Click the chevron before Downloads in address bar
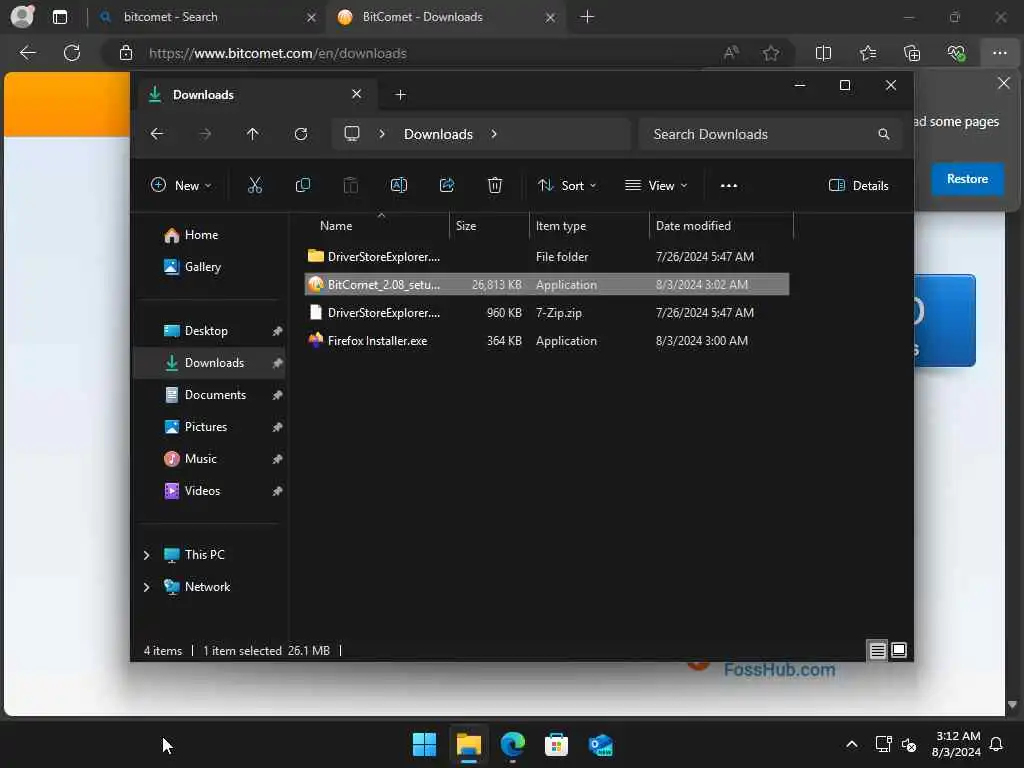 [x=382, y=134]
